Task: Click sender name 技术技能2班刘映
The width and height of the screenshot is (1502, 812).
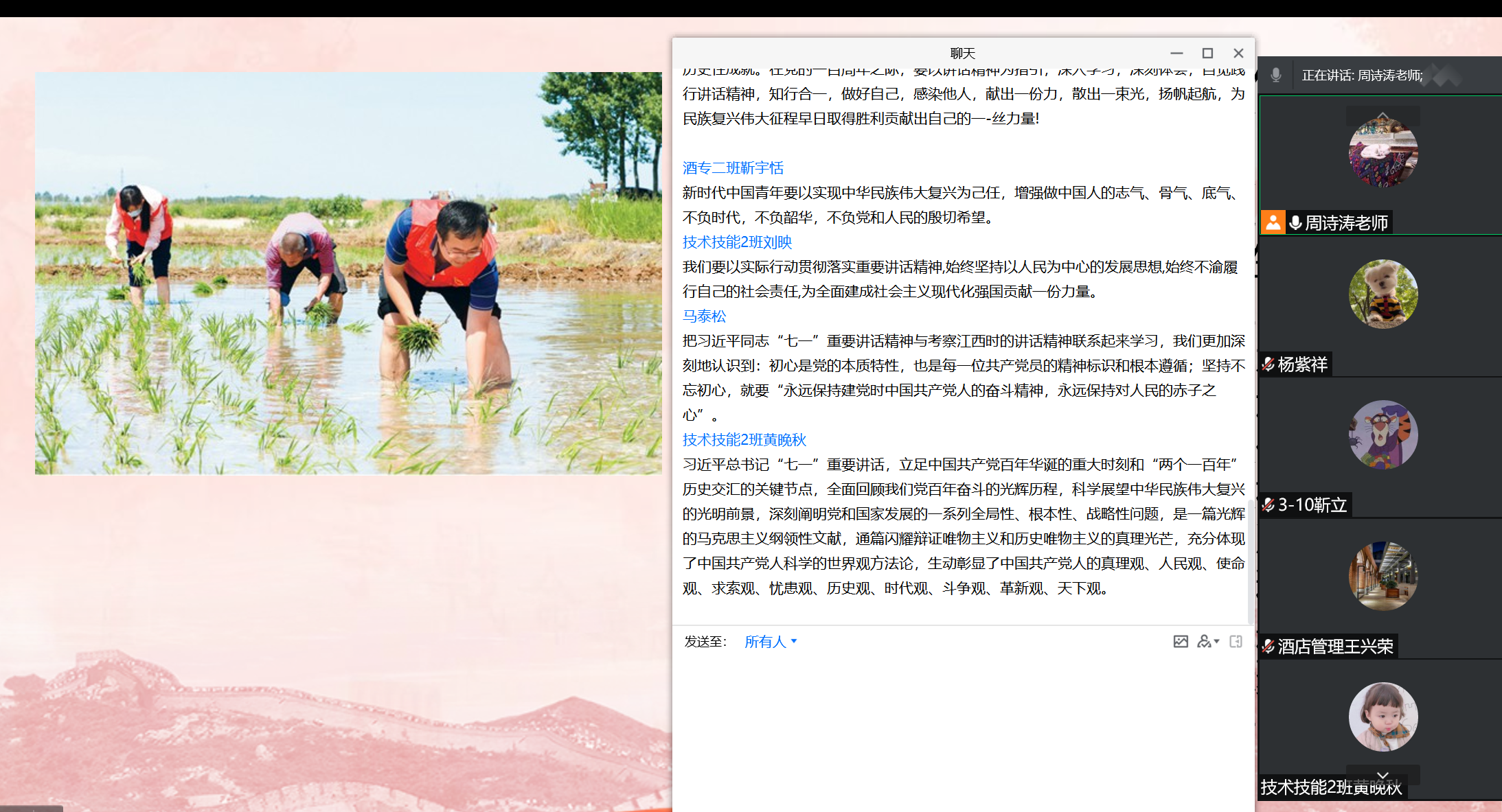Action: pyautogui.click(x=737, y=242)
